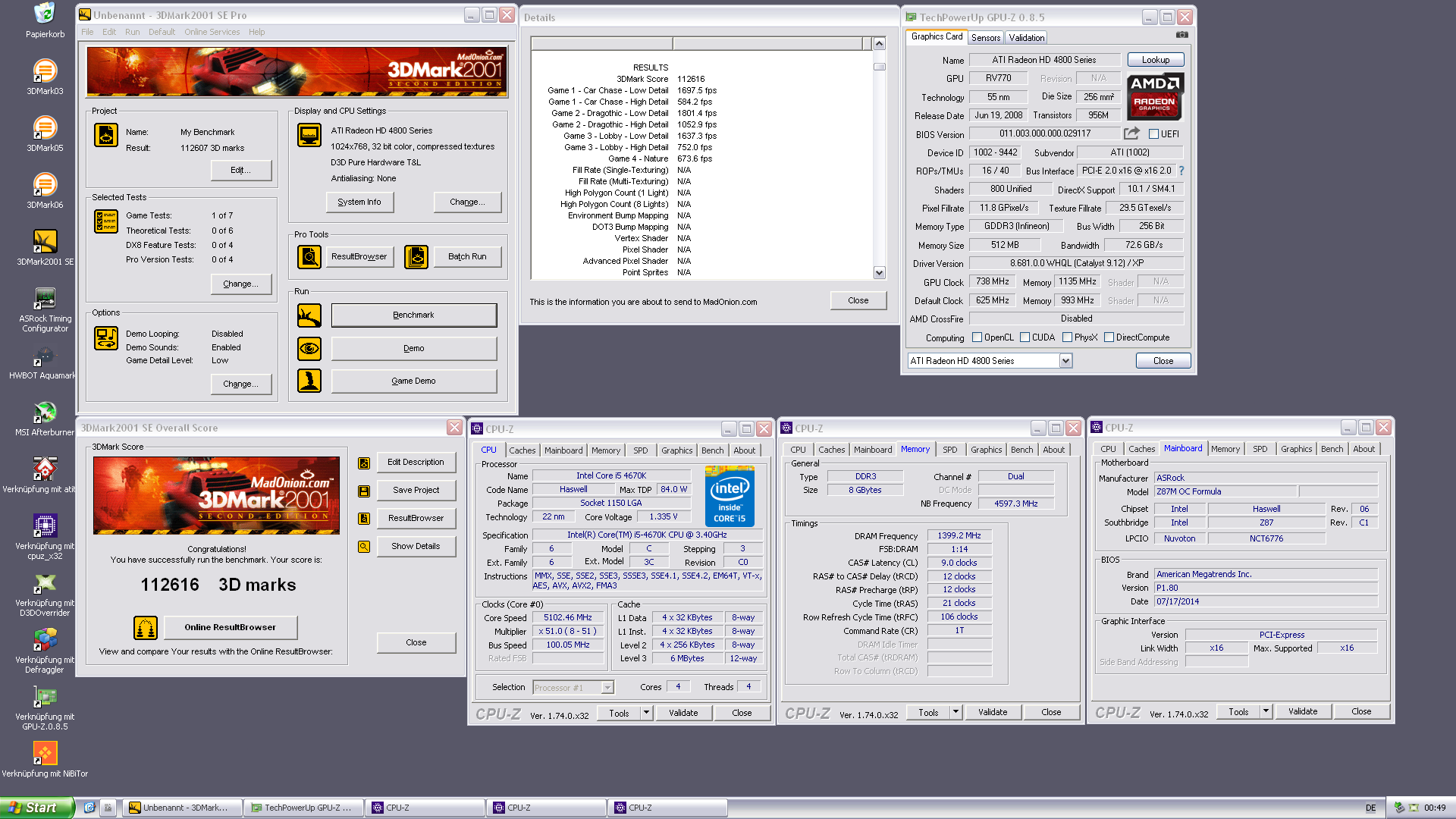
Task: Click the Show Details button
Action: (416, 546)
